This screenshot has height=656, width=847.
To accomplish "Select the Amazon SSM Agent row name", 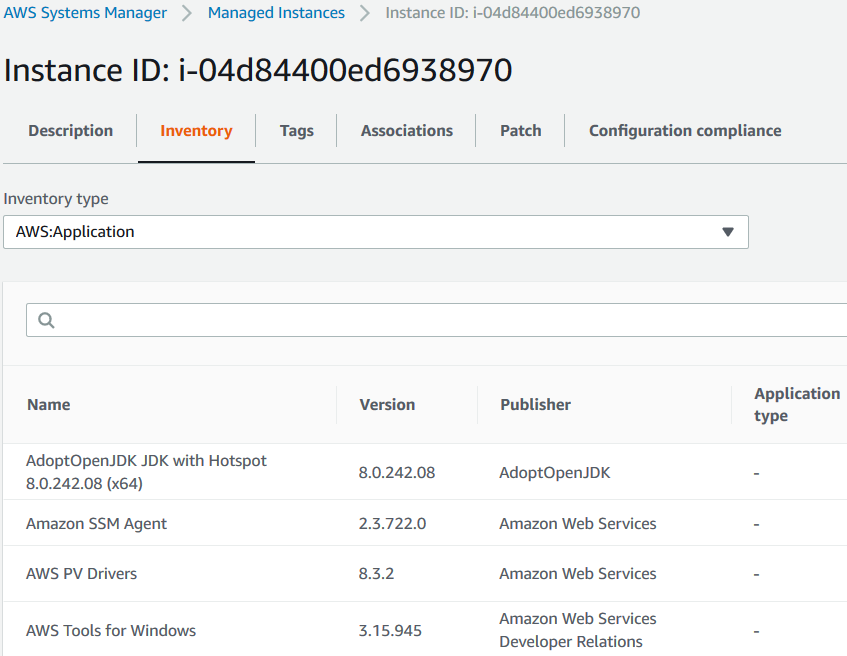I will pyautogui.click(x=97, y=524).
